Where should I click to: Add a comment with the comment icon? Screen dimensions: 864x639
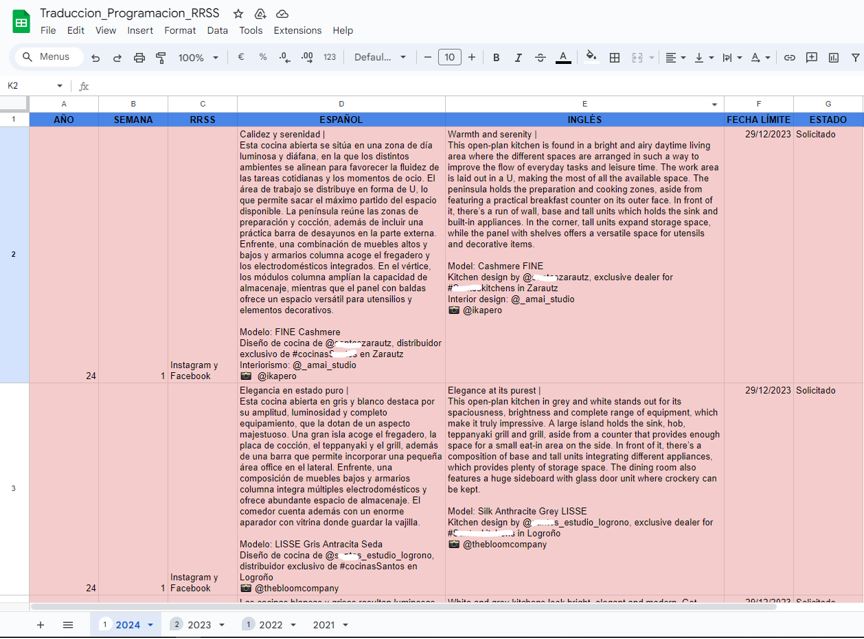click(812, 57)
